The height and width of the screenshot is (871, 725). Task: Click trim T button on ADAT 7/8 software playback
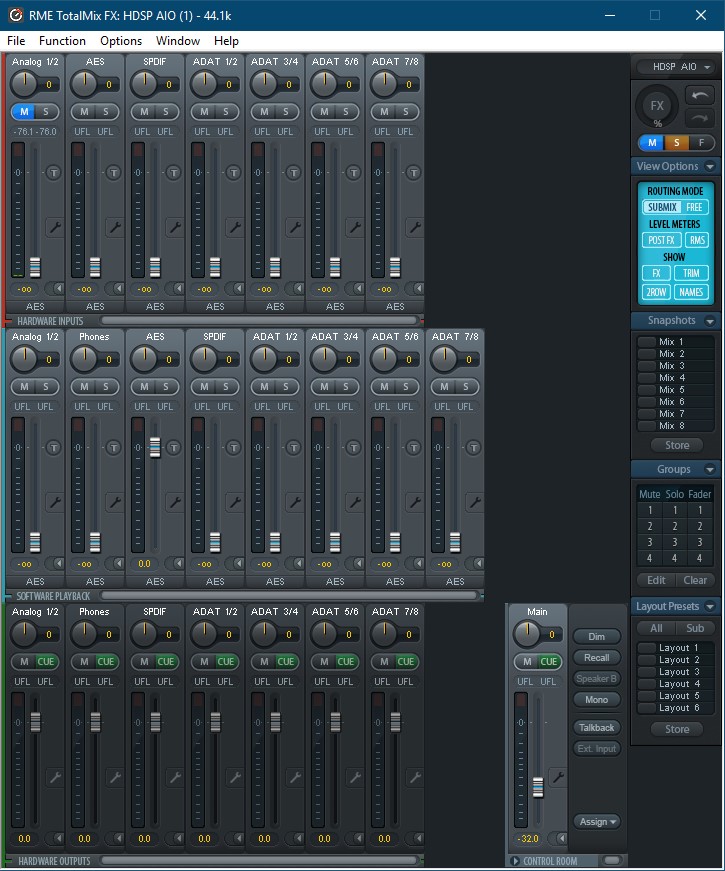coord(473,448)
